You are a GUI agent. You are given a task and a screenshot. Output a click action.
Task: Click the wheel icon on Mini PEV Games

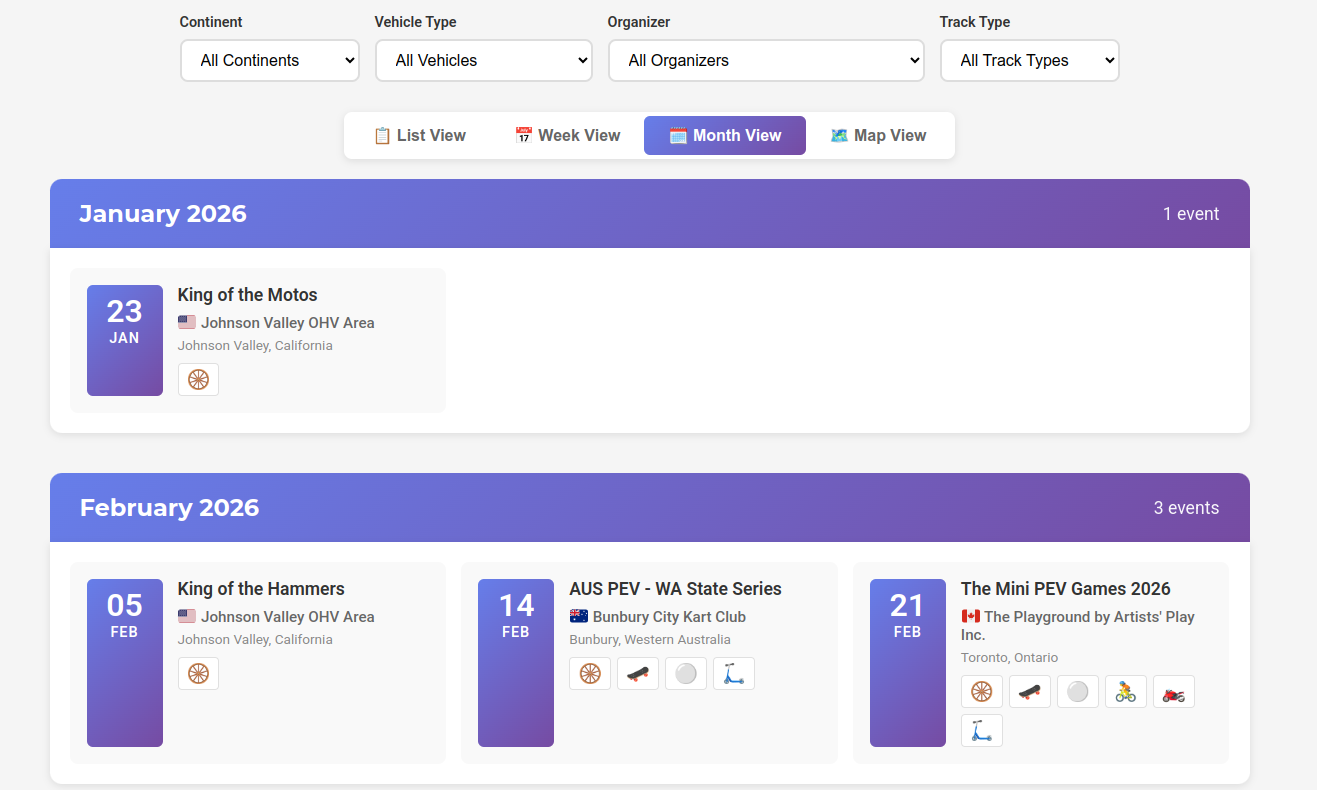[982, 691]
